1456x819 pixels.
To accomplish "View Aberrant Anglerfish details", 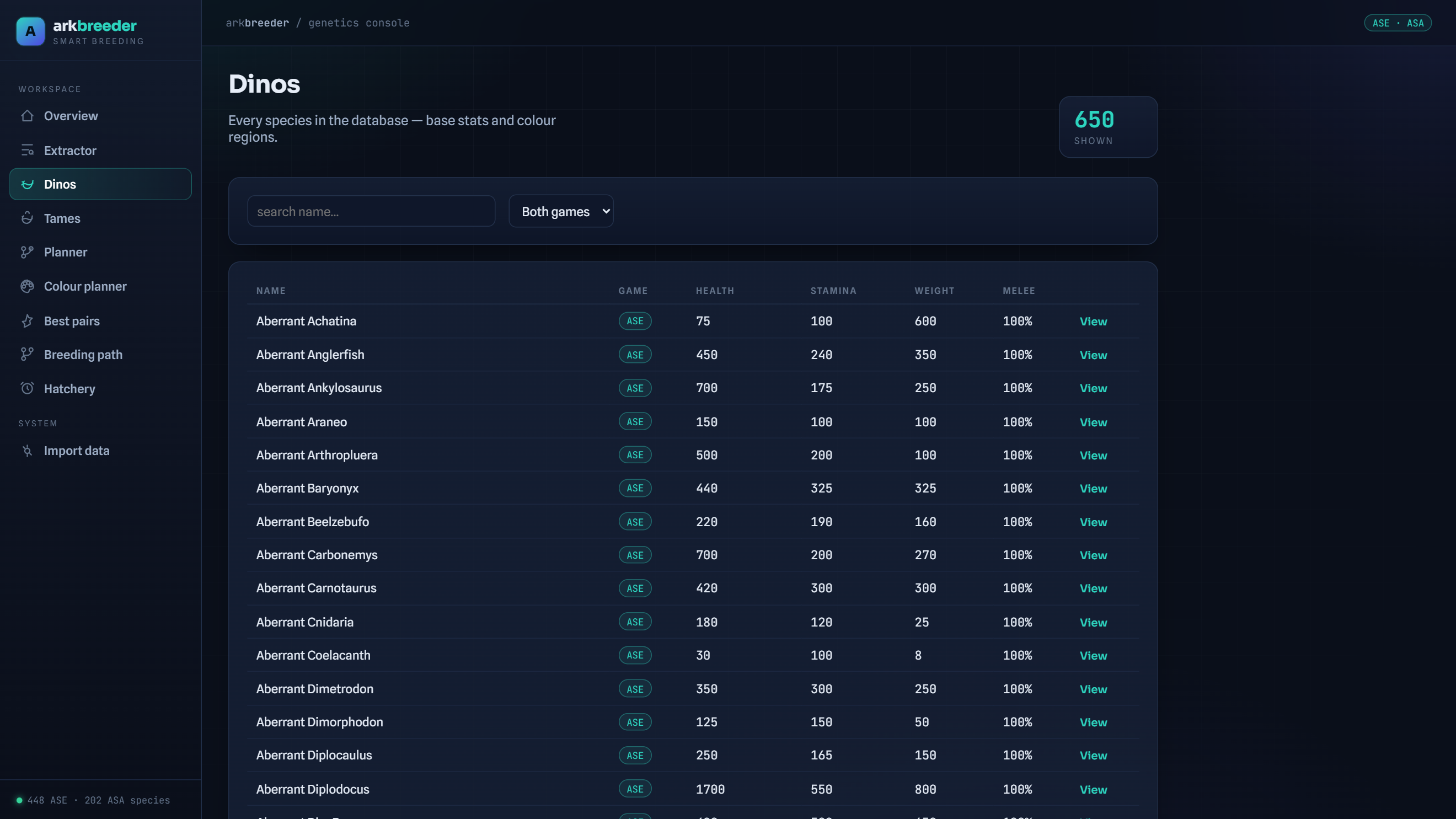I will tap(1093, 355).
